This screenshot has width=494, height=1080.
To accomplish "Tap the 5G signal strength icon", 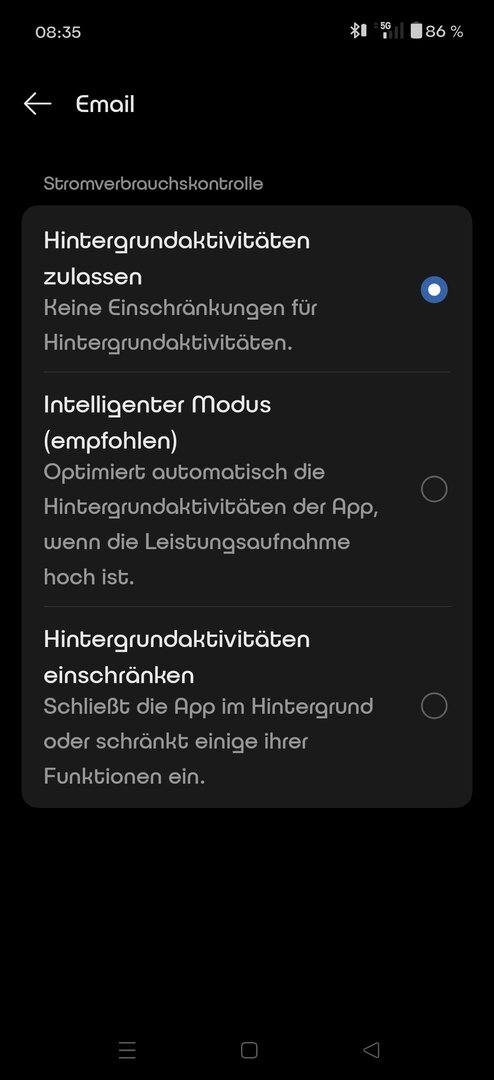I will coord(389,30).
